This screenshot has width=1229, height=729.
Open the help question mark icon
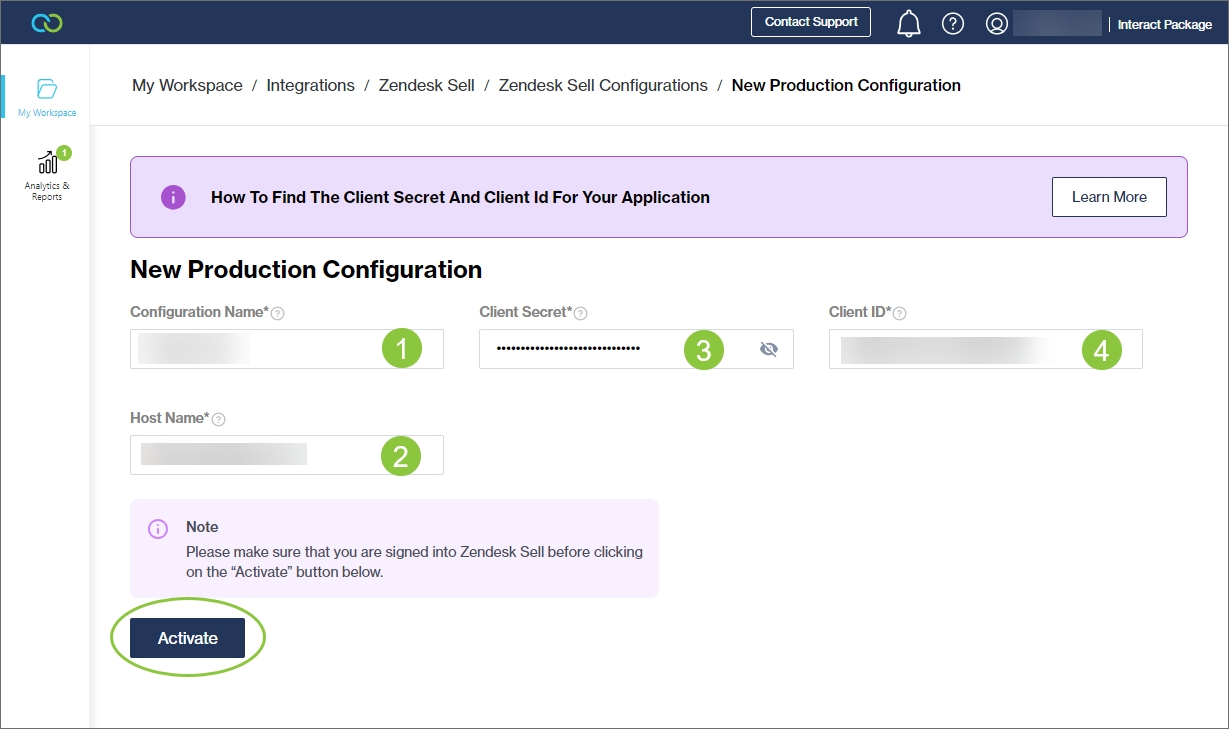[x=953, y=23]
